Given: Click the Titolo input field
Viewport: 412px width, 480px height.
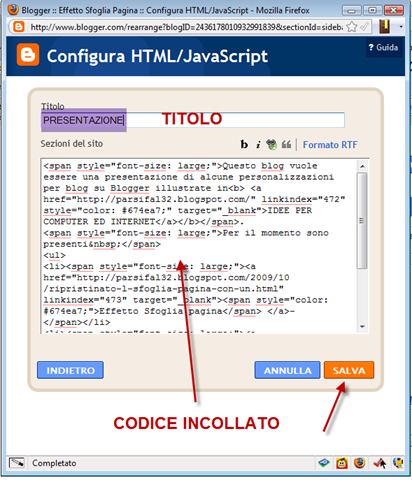Looking at the screenshot, I should pos(193,120).
